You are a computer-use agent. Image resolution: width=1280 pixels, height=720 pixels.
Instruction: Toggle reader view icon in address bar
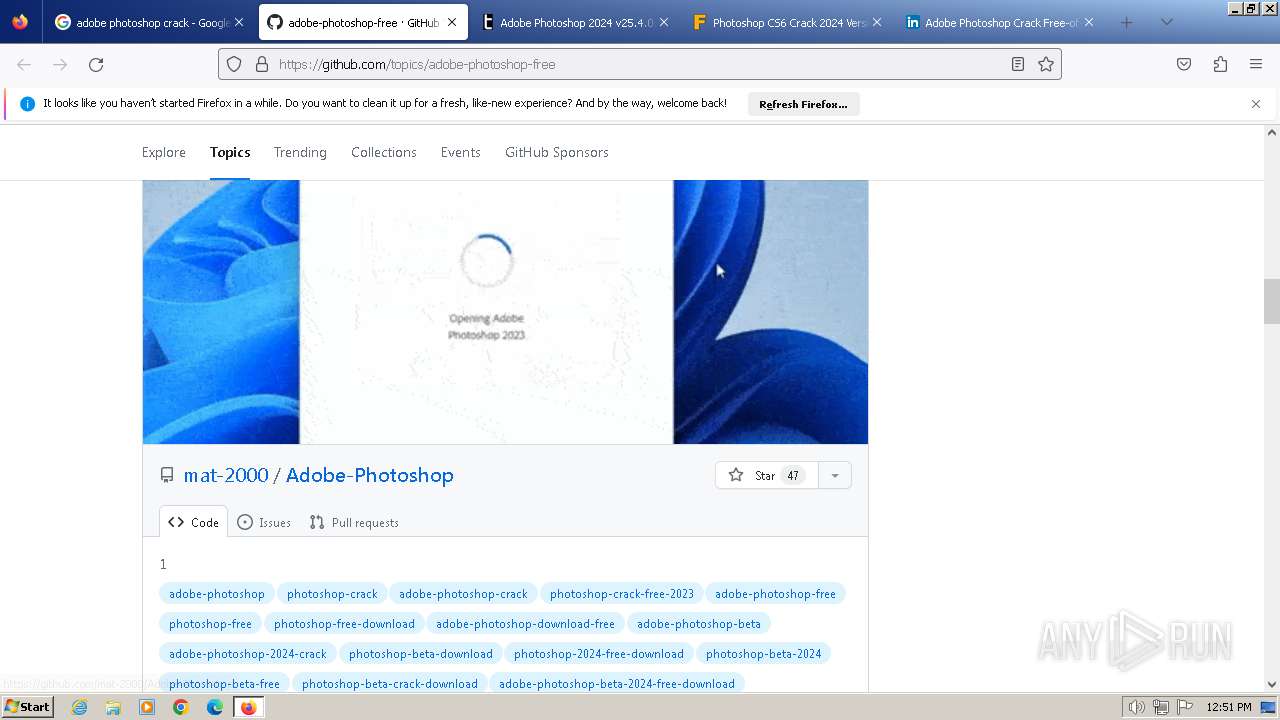tap(1017, 64)
